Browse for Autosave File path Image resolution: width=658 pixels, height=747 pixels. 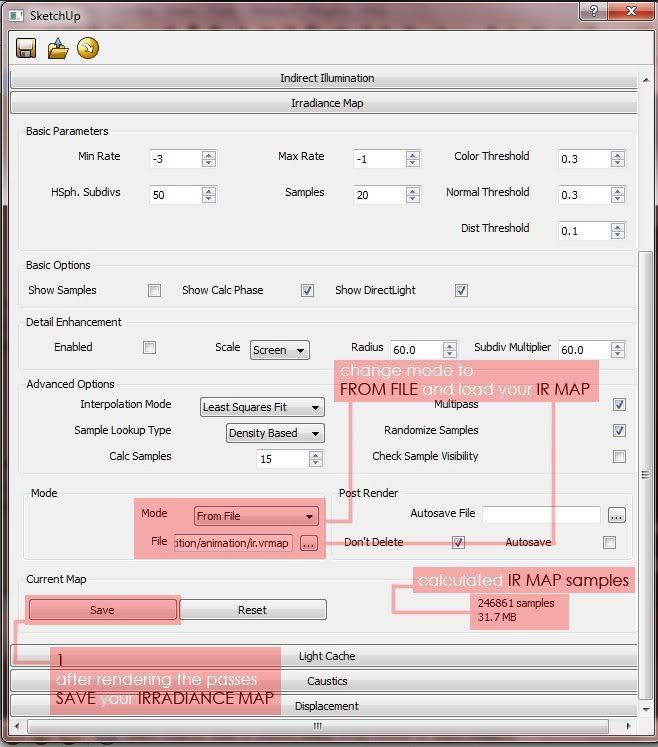click(x=617, y=515)
